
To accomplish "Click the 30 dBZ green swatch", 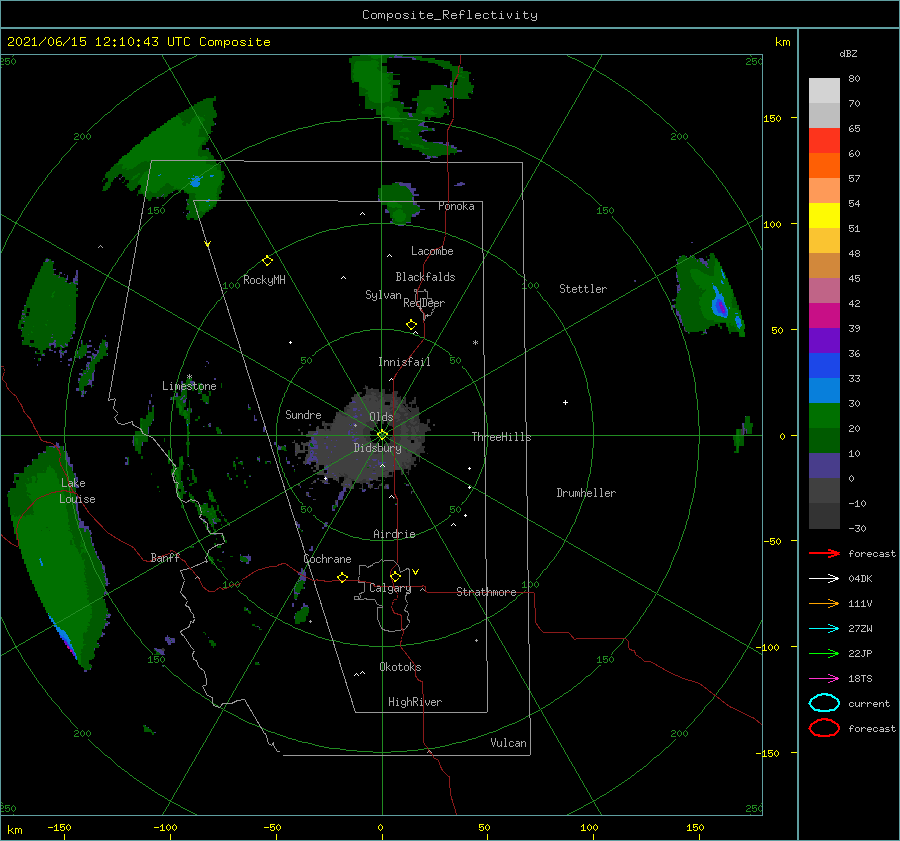I will [x=824, y=415].
